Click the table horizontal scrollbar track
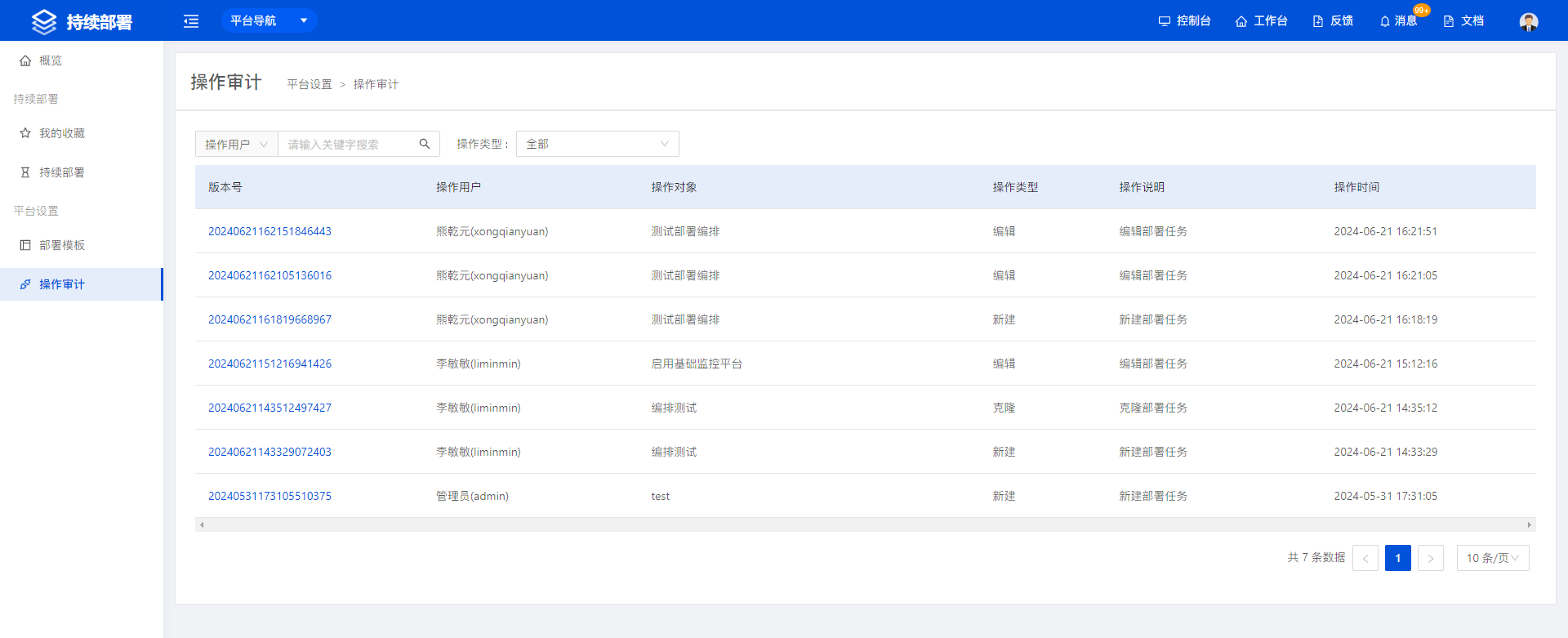 (866, 524)
